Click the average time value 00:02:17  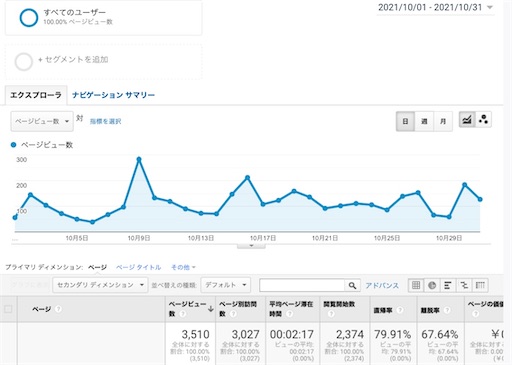[292, 334]
